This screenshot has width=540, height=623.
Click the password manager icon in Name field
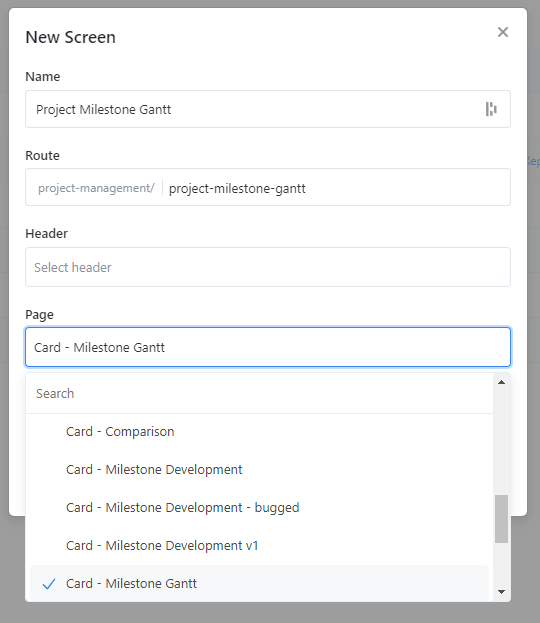[x=491, y=109]
